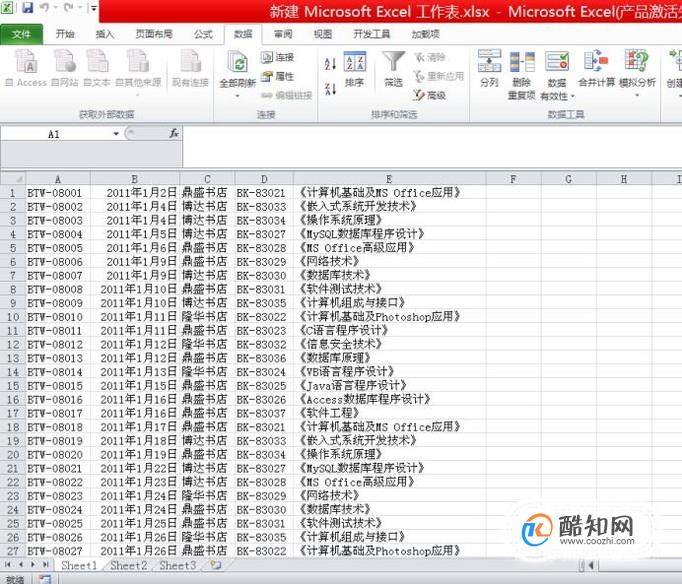
Task: Open the Name Box dropdown arrow
Action: 116,134
